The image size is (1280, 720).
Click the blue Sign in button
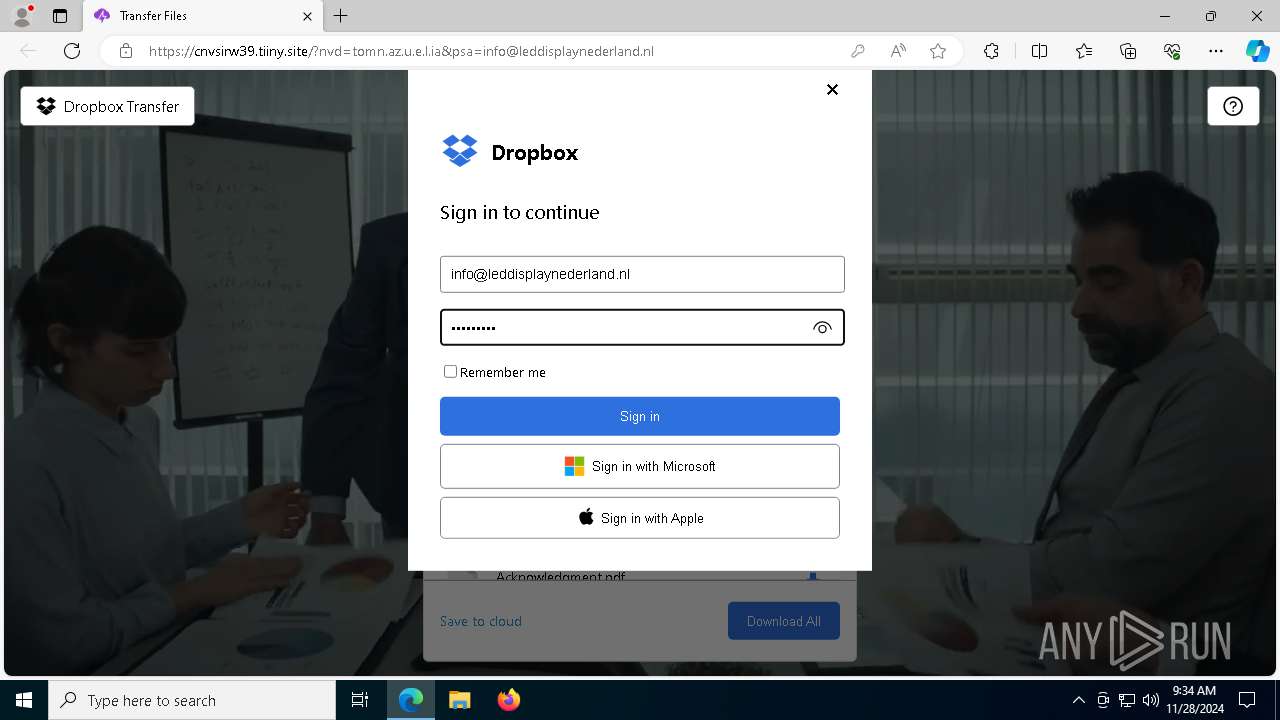pyautogui.click(x=640, y=416)
